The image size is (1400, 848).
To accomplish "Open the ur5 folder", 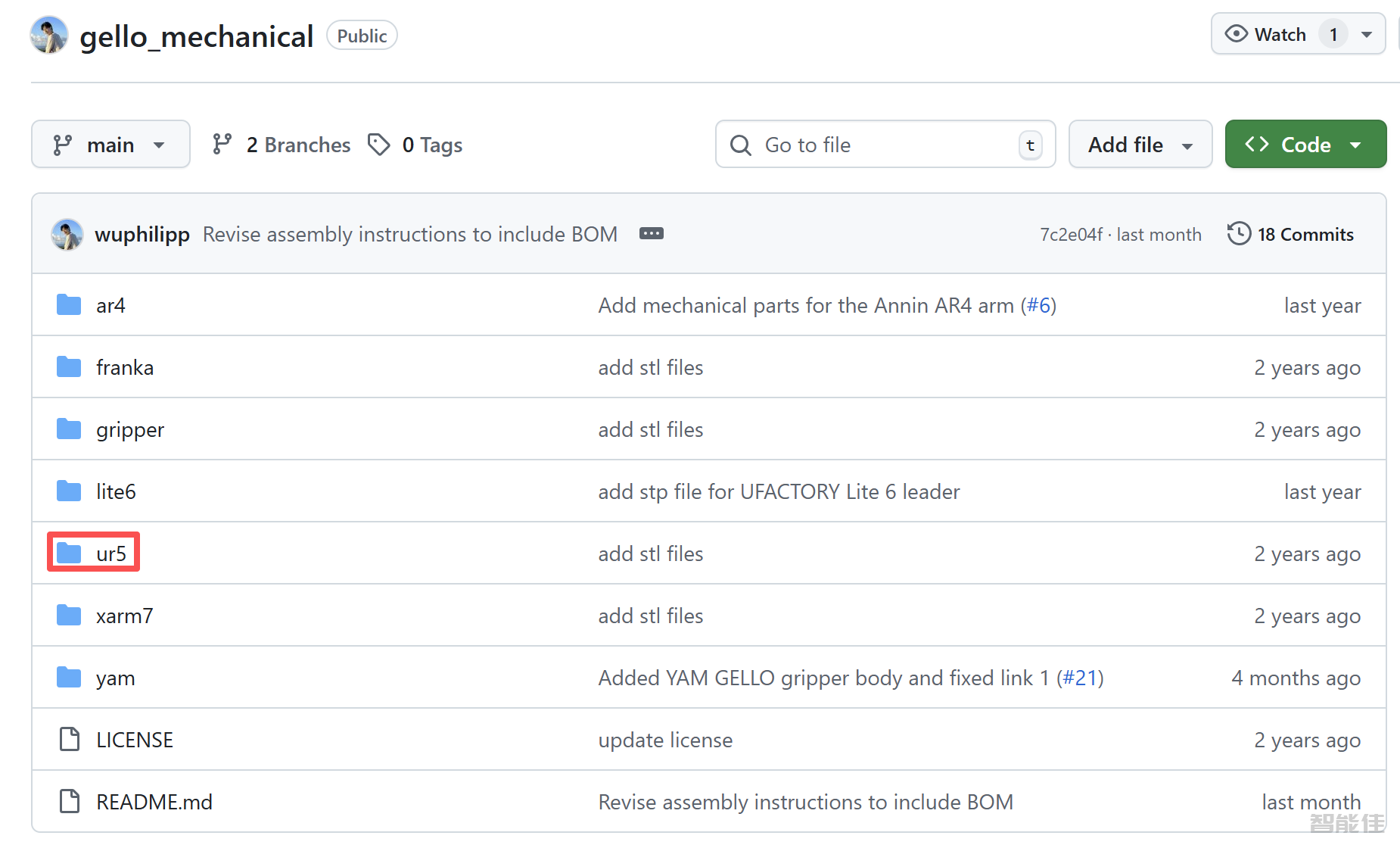I will (x=111, y=553).
